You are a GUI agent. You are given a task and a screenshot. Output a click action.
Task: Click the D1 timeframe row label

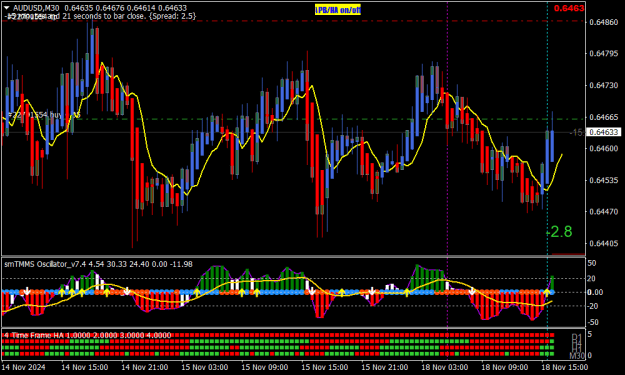pyautogui.click(x=576, y=337)
